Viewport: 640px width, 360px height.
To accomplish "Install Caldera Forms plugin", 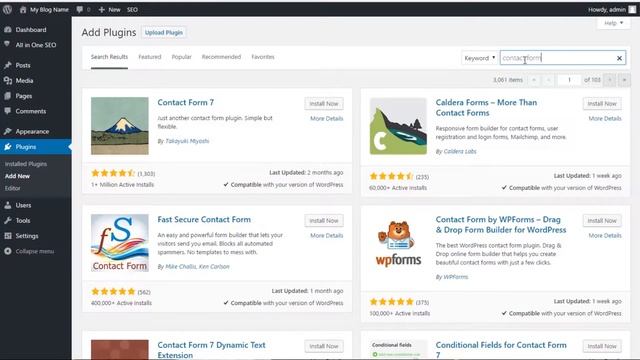I will tap(602, 104).
